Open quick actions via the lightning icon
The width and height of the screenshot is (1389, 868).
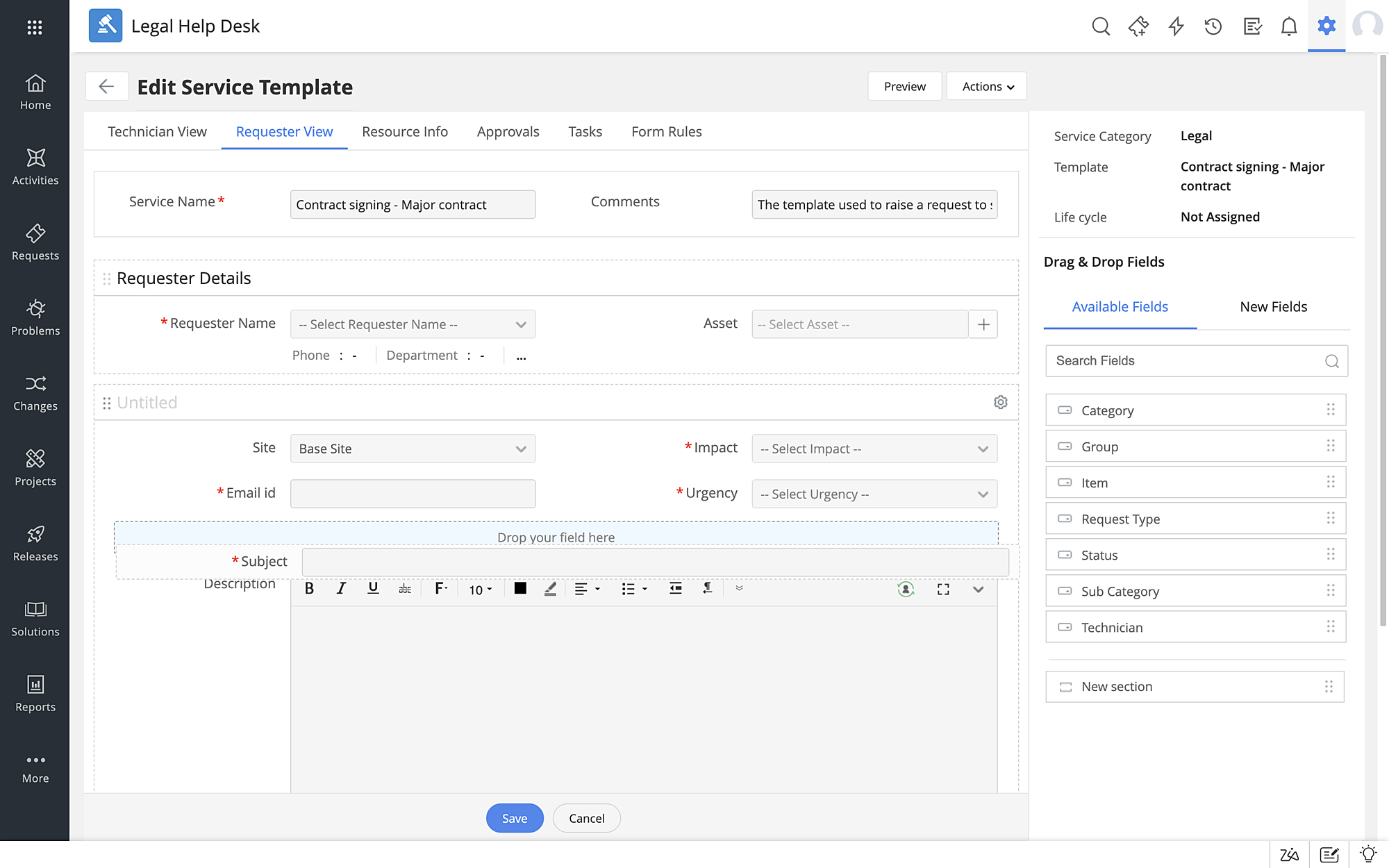click(x=1176, y=26)
